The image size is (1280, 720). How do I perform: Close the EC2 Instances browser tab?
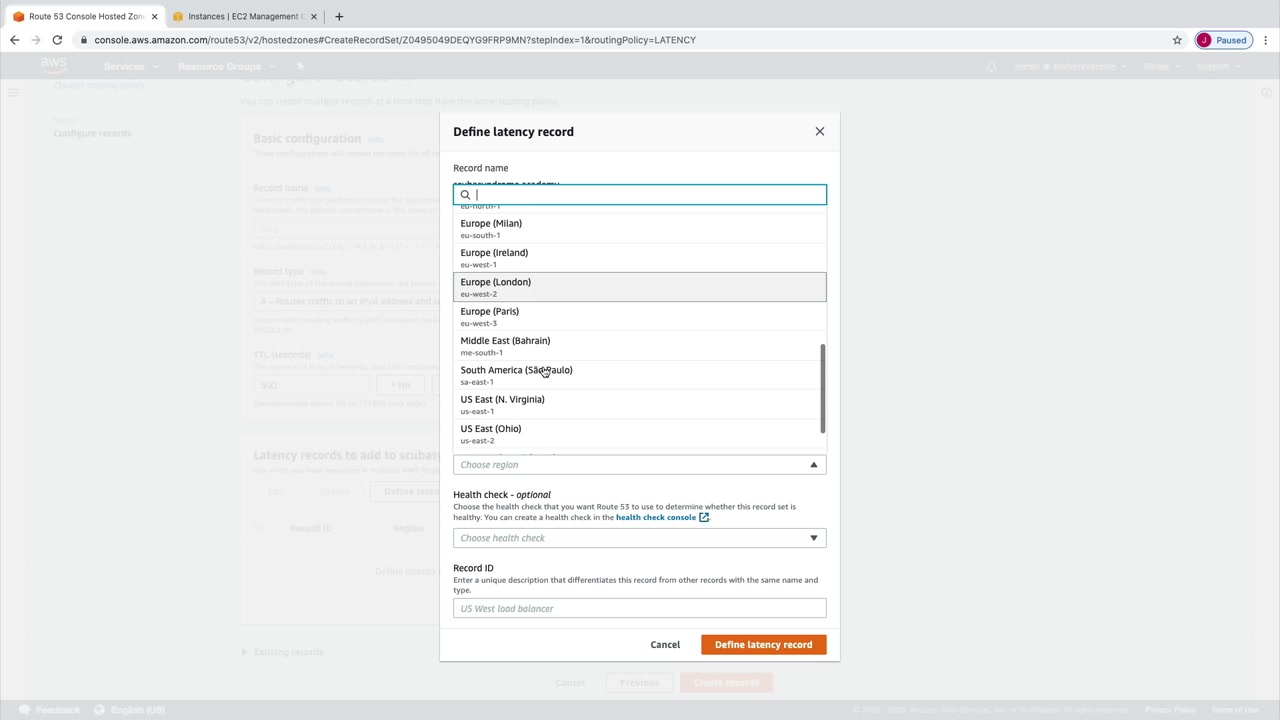(314, 16)
